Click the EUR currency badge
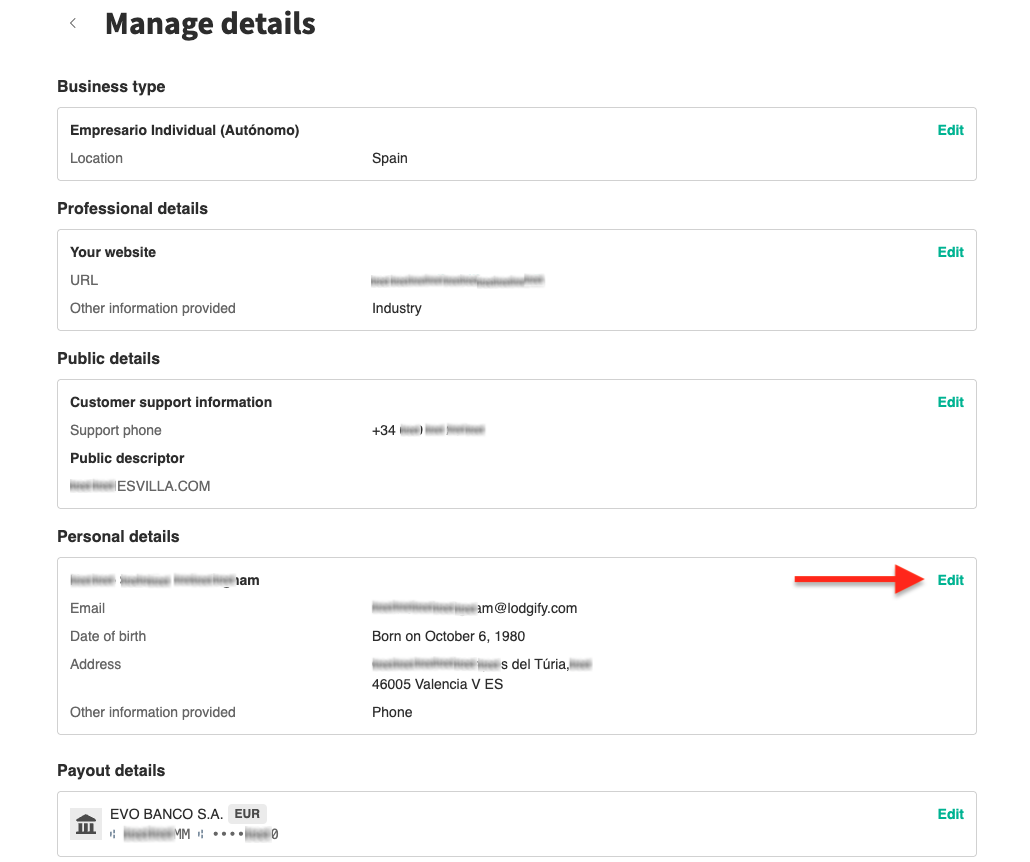Screen dimensions: 1030x862 (x=248, y=814)
